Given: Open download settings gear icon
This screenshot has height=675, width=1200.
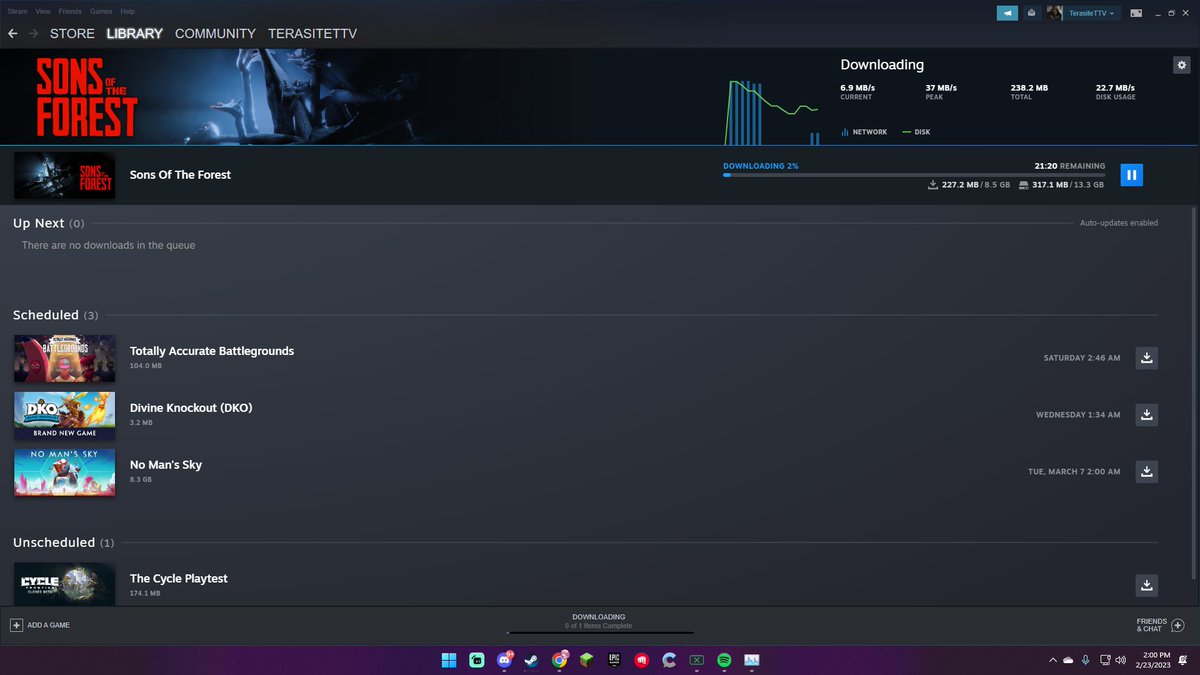Looking at the screenshot, I should (x=1181, y=65).
